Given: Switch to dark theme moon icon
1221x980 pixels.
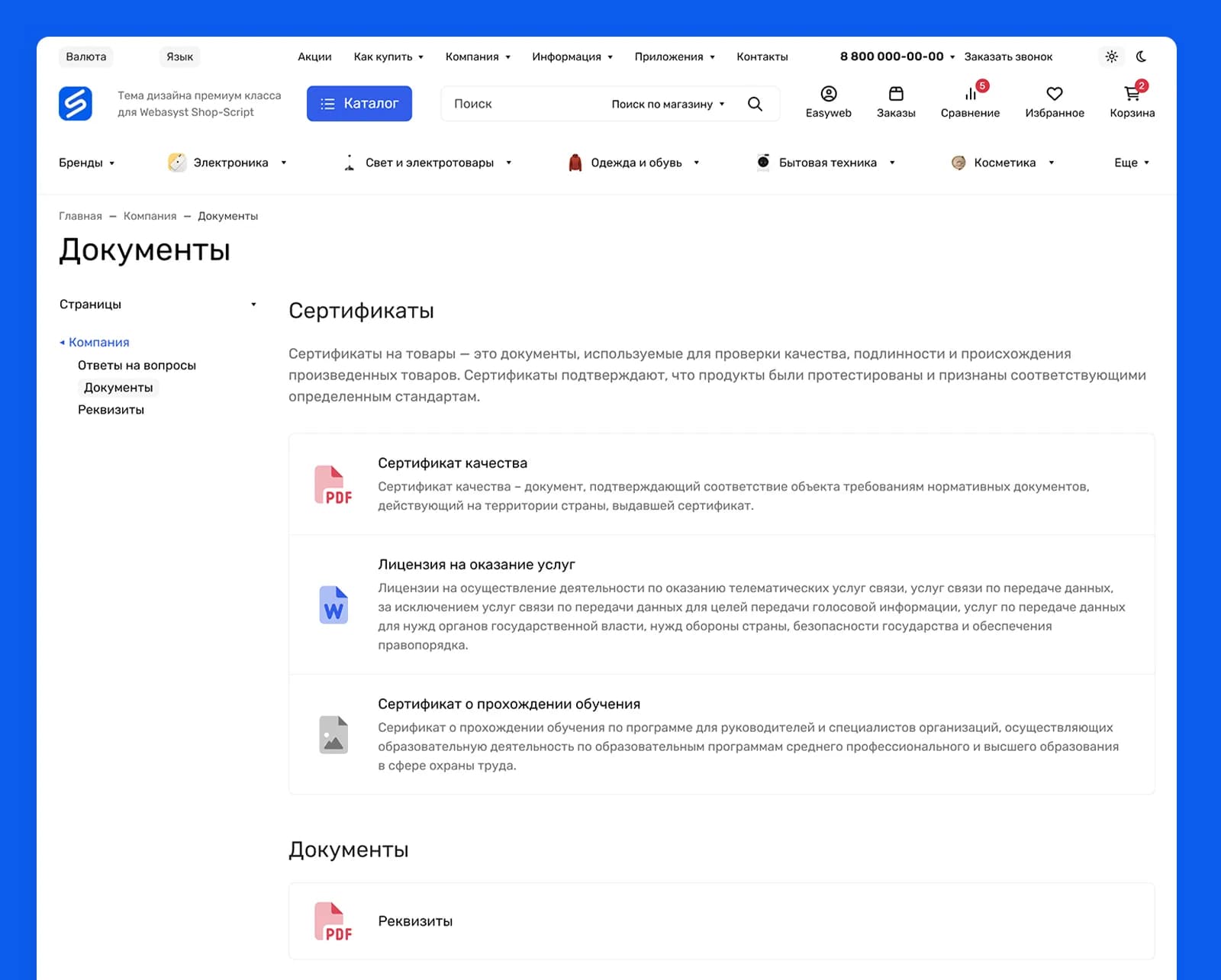Looking at the screenshot, I should click(x=1141, y=56).
